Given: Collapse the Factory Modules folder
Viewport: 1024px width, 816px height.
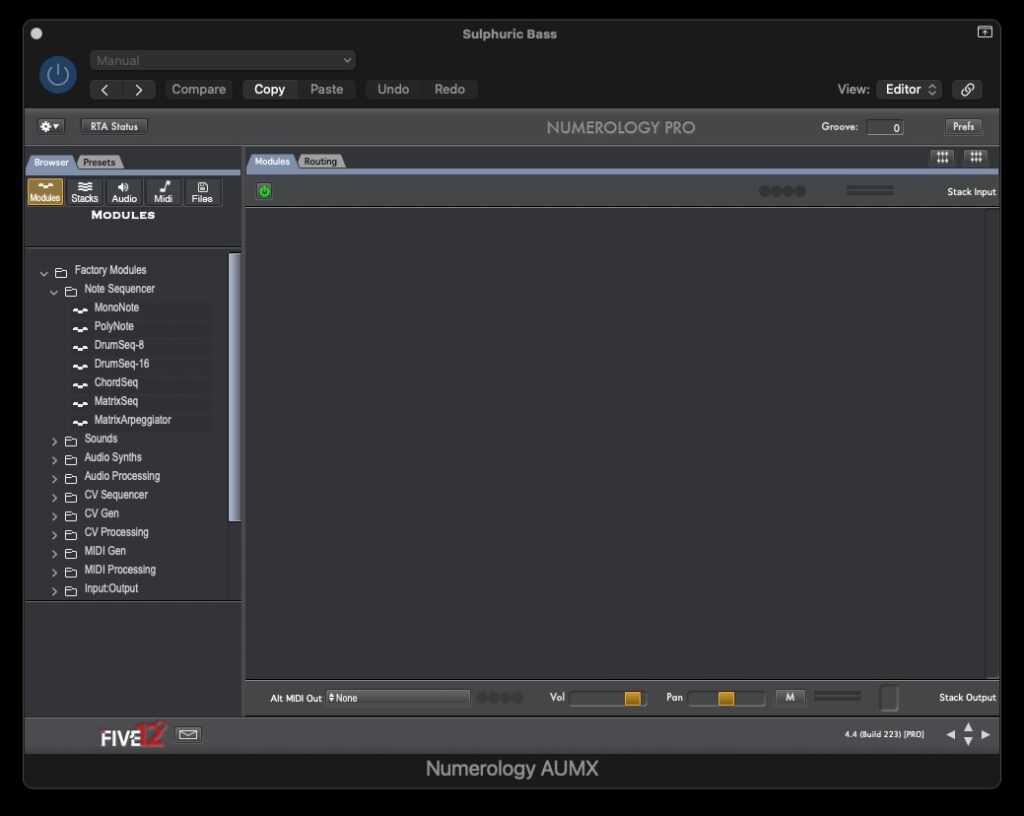Looking at the screenshot, I should click(44, 273).
